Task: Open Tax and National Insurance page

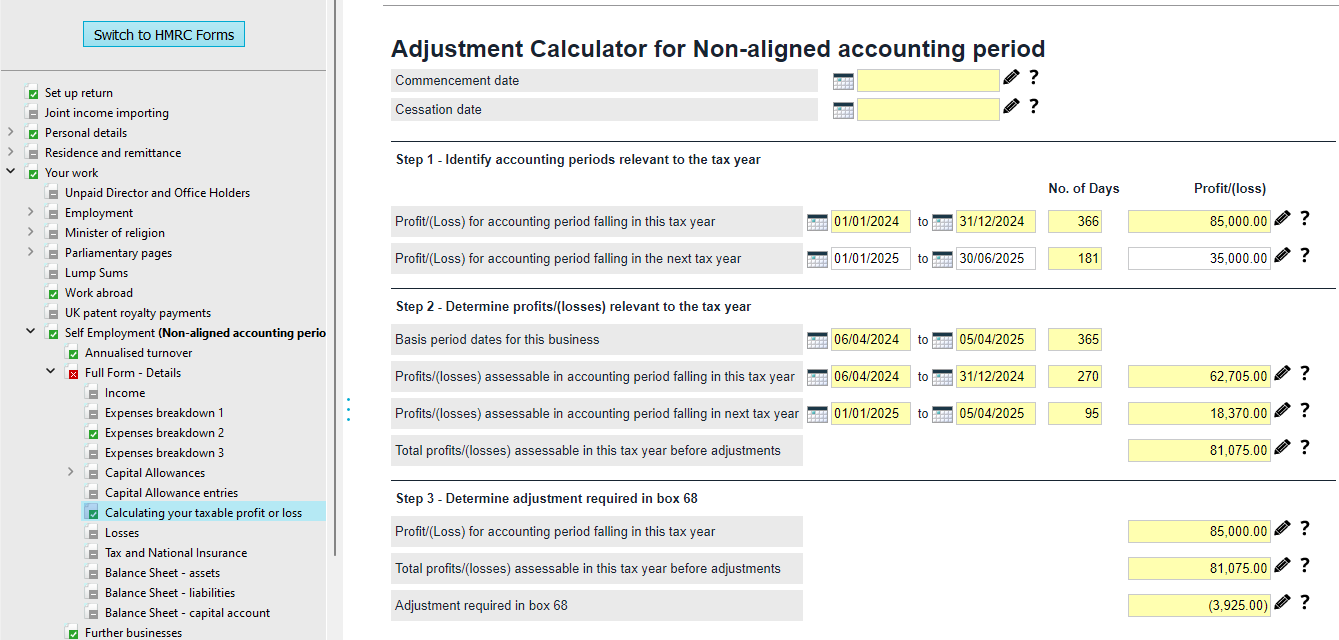Action: pyautogui.click(x=175, y=553)
